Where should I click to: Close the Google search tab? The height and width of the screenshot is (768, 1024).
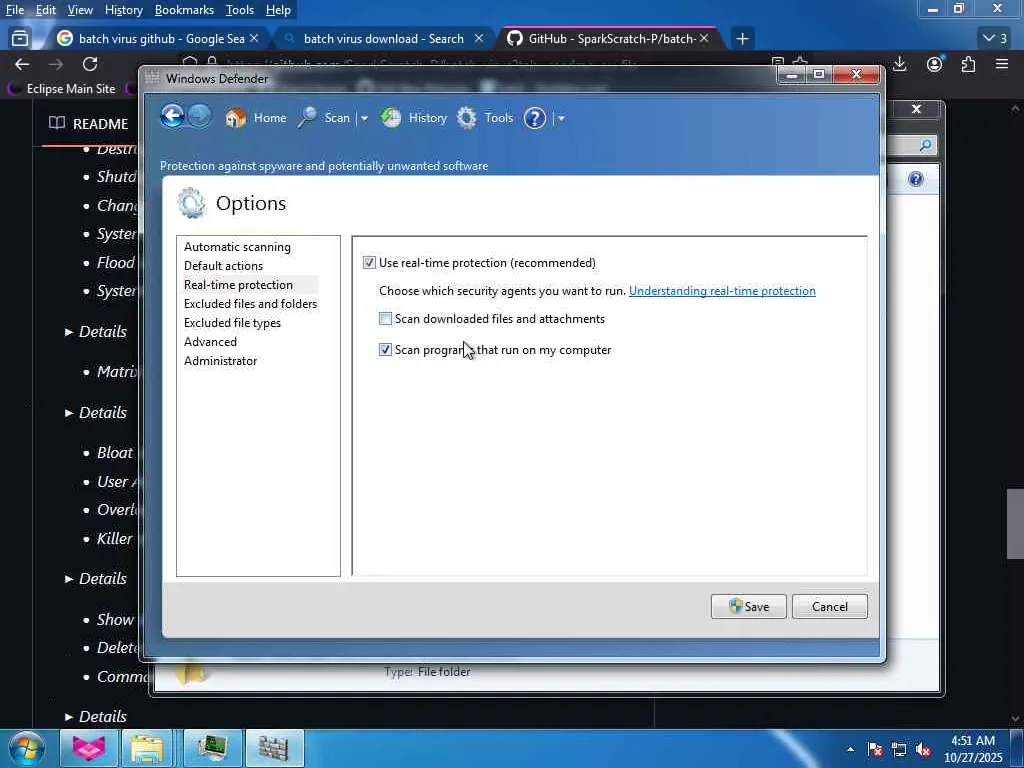(x=254, y=39)
